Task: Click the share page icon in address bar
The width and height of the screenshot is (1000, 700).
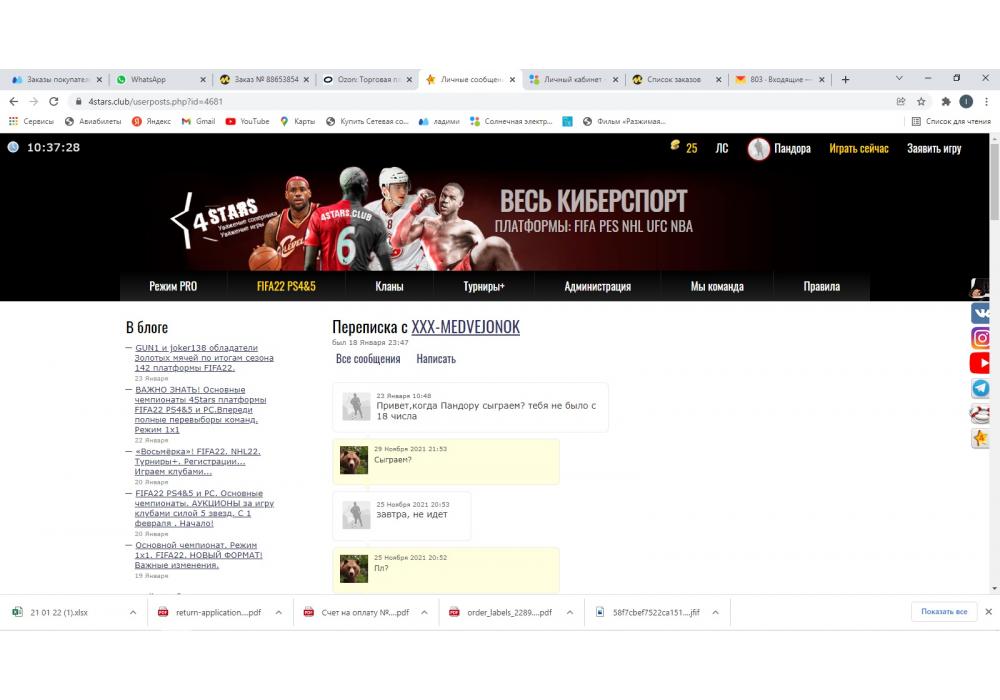Action: (901, 101)
